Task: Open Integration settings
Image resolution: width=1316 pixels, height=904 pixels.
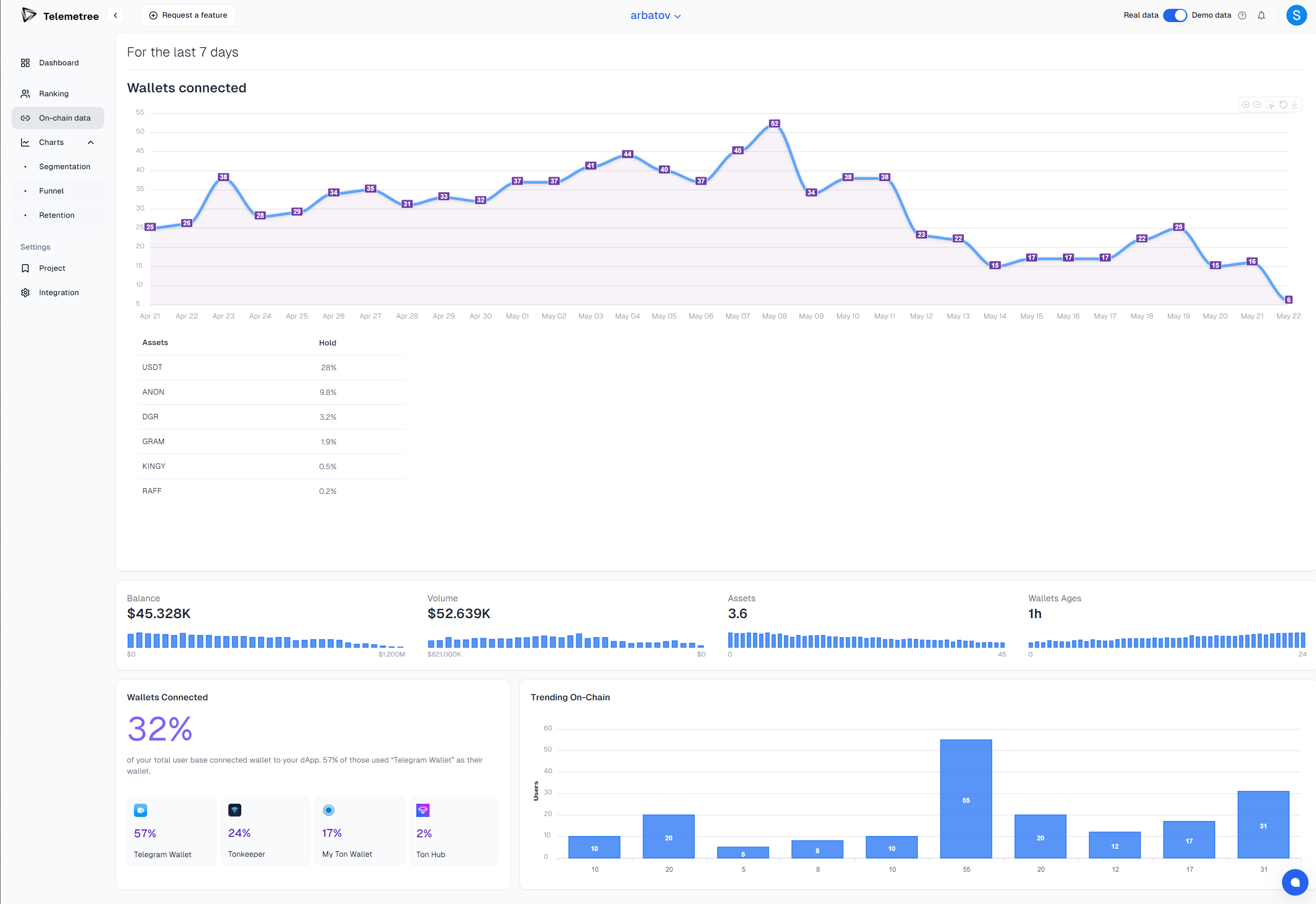Action: click(x=58, y=293)
